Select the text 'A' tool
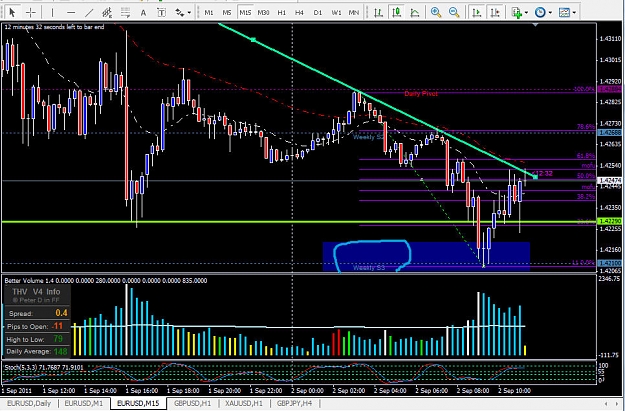The width and height of the screenshot is (625, 411). click(143, 12)
